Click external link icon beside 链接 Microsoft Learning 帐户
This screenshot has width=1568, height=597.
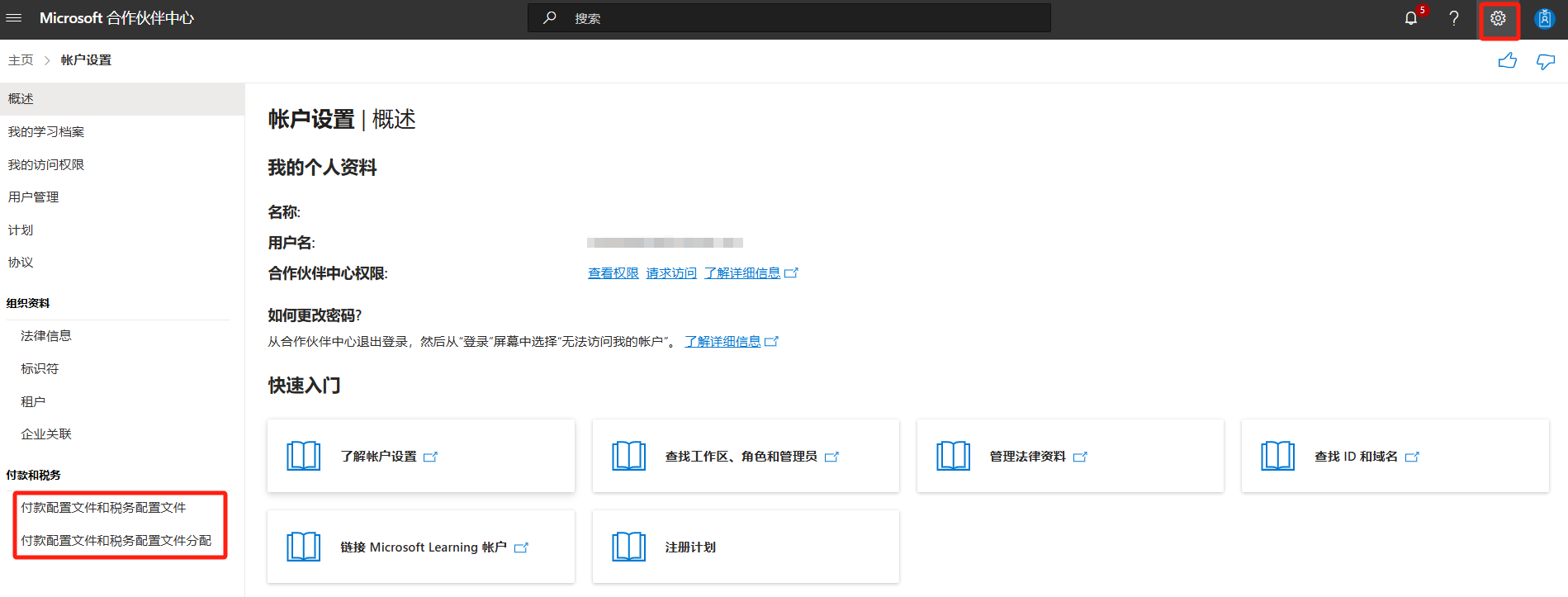pyautogui.click(x=521, y=547)
